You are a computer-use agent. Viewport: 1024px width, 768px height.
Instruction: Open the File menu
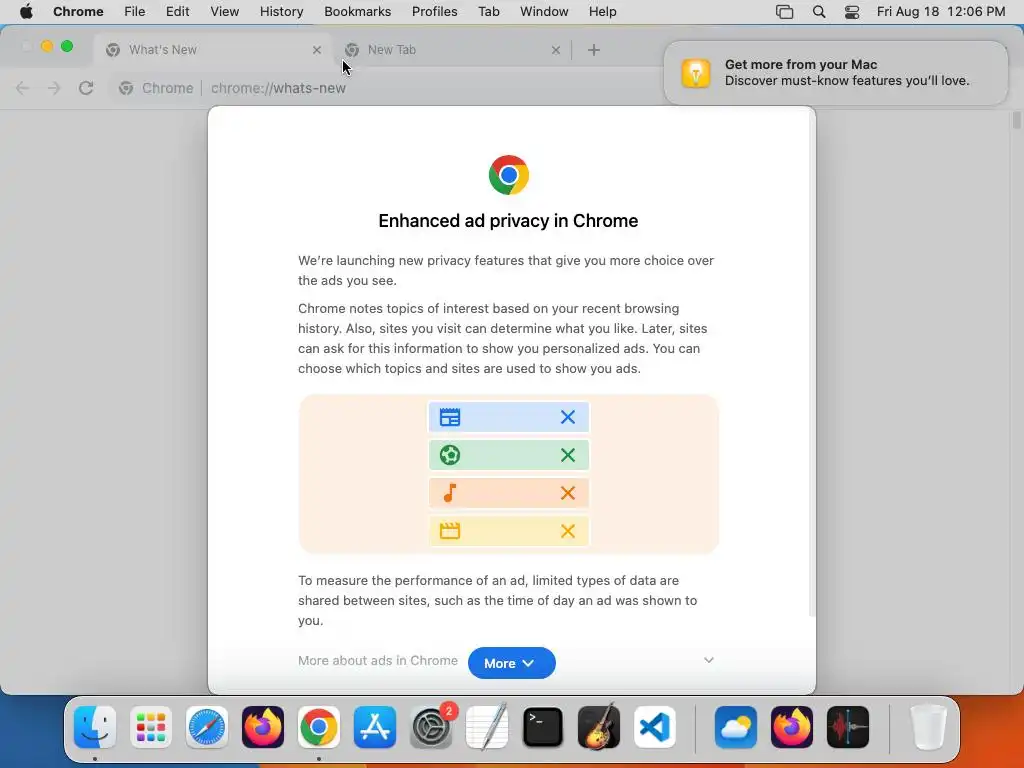(x=135, y=12)
